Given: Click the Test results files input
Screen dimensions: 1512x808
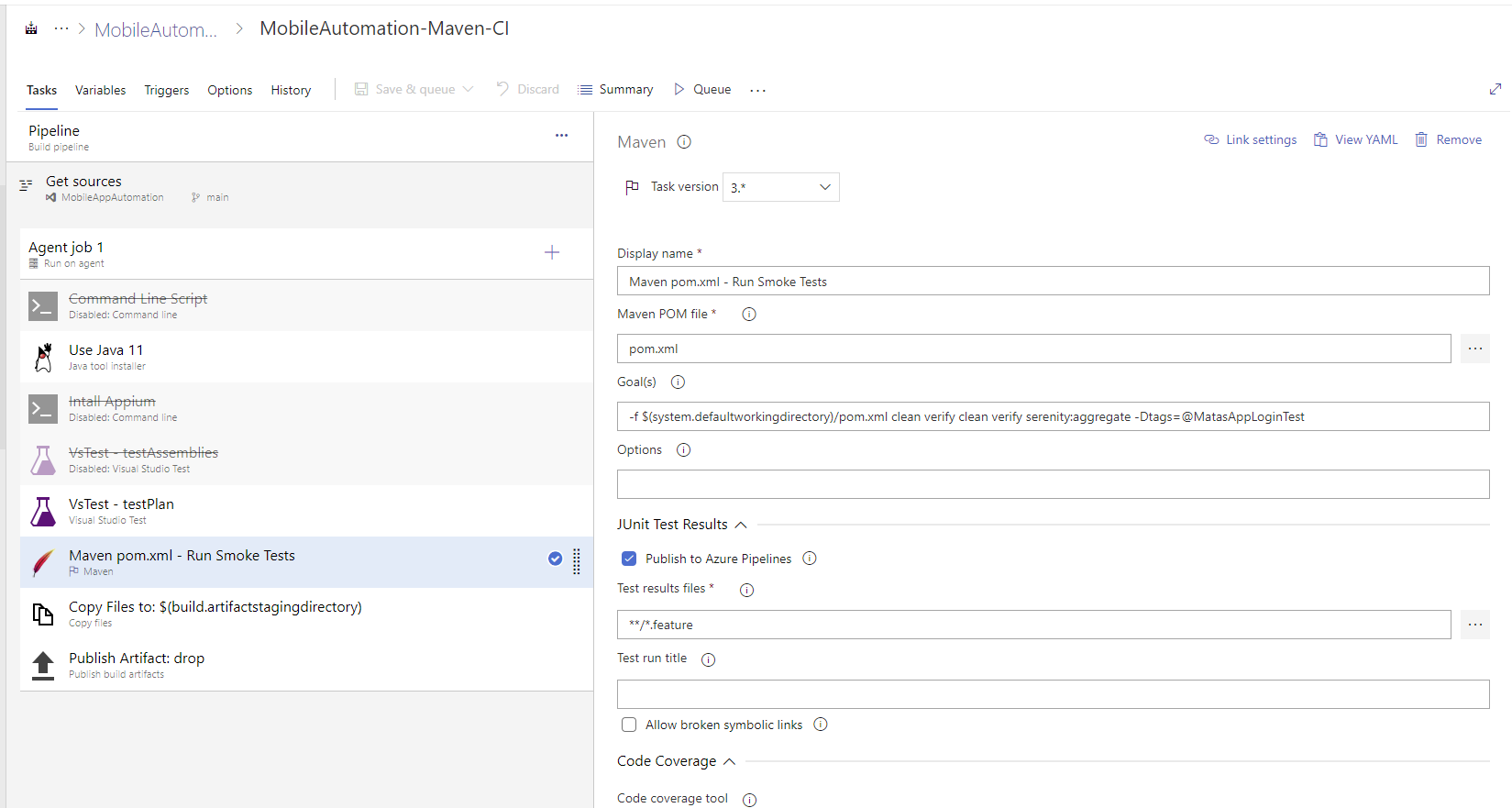Looking at the screenshot, I should (1033, 625).
